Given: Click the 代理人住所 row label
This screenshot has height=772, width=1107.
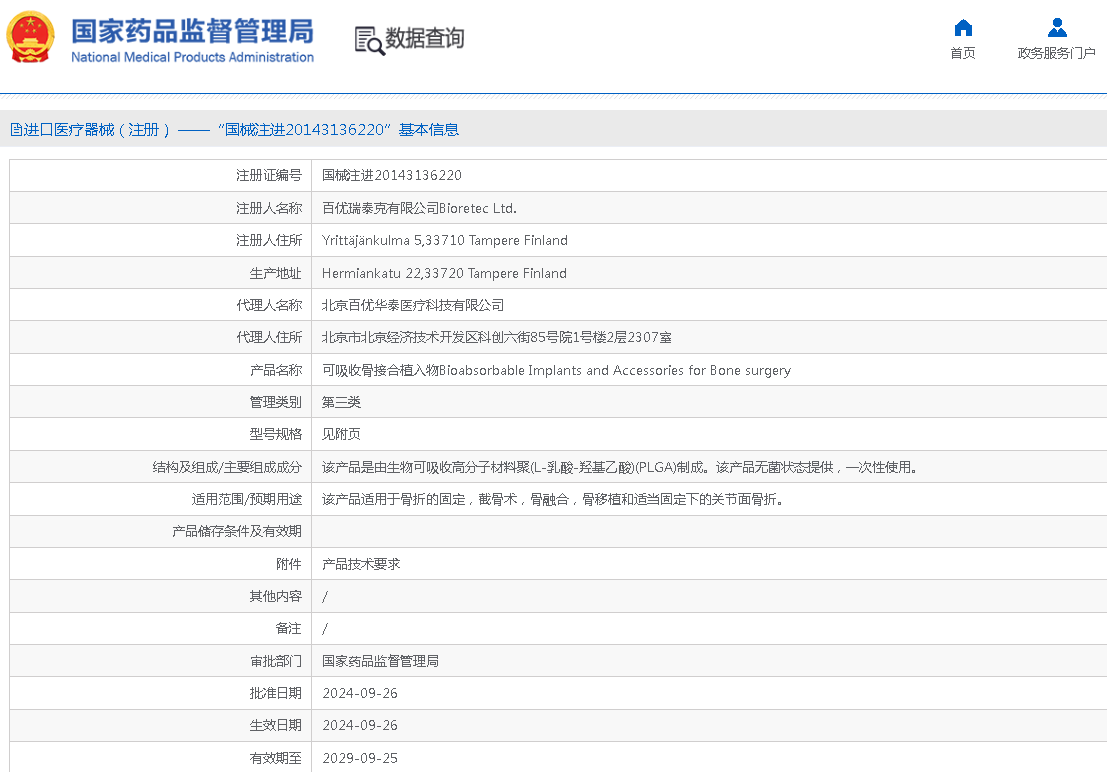Looking at the screenshot, I should 269,338.
